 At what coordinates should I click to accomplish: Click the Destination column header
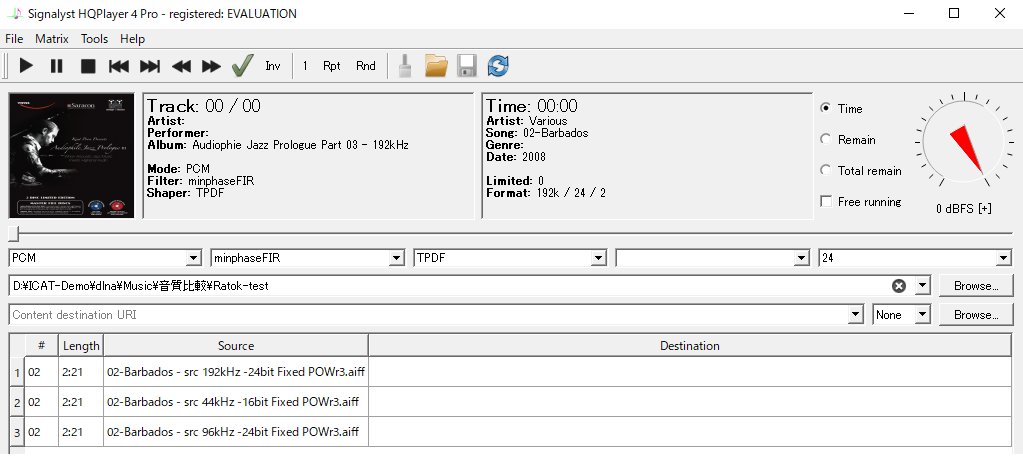coord(690,346)
